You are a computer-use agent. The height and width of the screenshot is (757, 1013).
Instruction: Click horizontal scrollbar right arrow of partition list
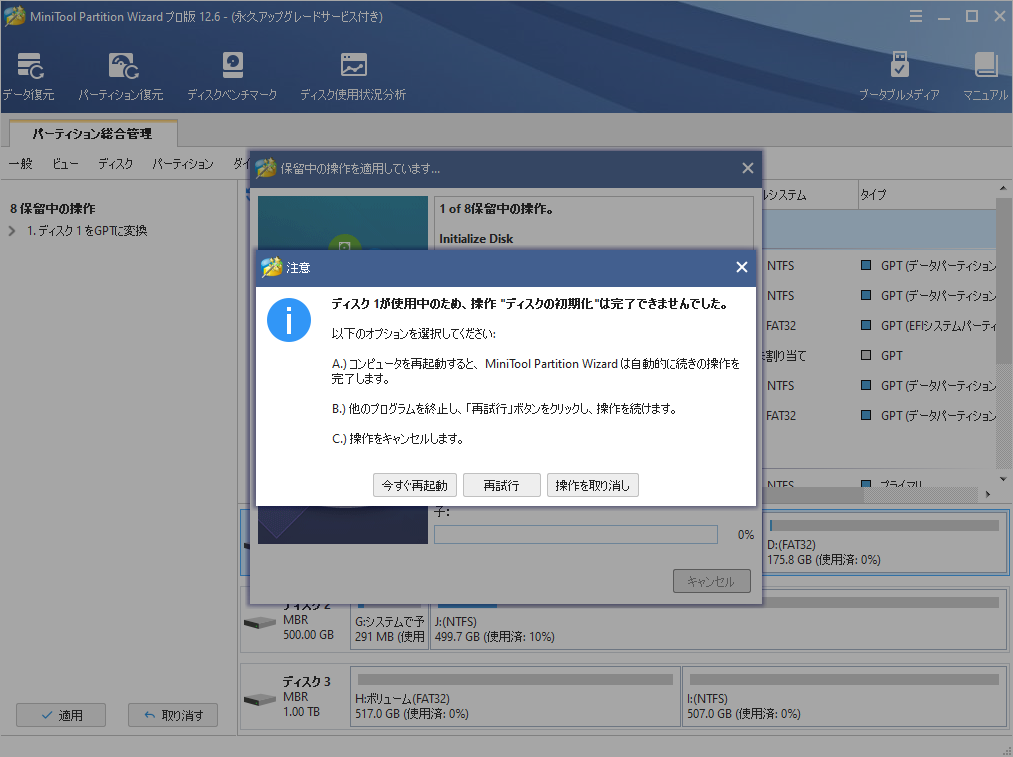pyautogui.click(x=988, y=494)
